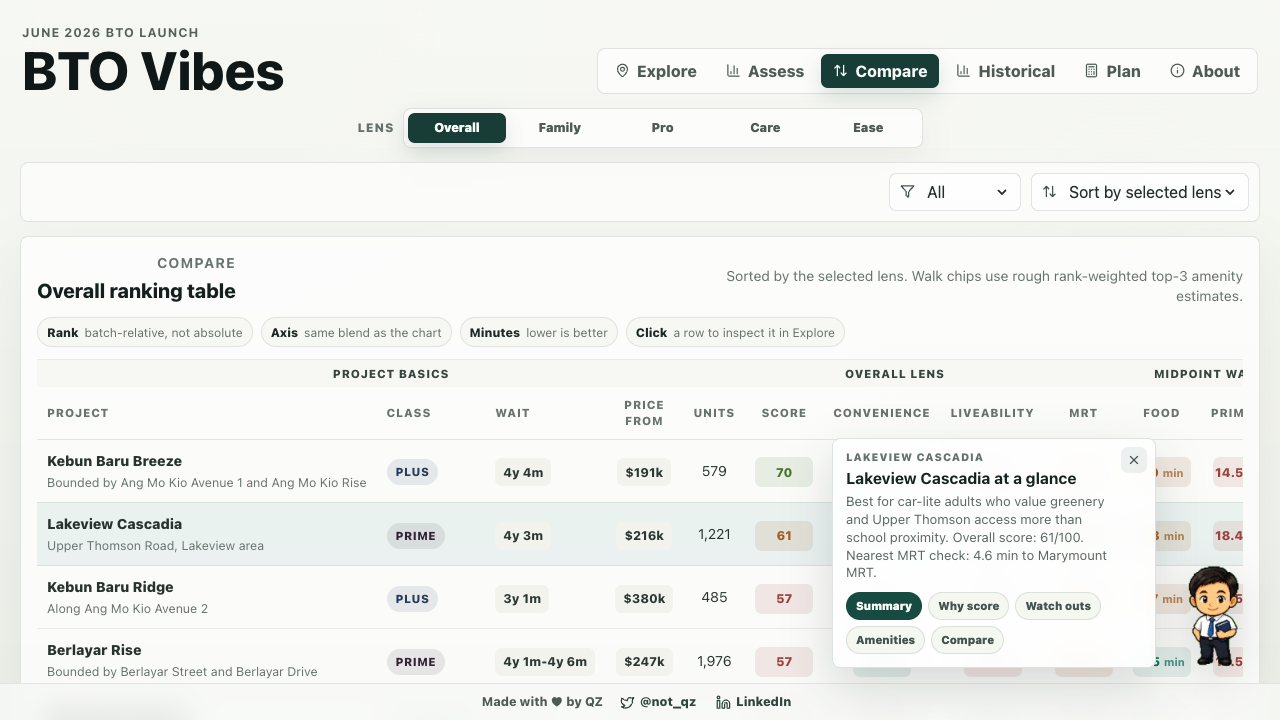Click the WAIT column header
This screenshot has height=720, width=1280.
512,413
